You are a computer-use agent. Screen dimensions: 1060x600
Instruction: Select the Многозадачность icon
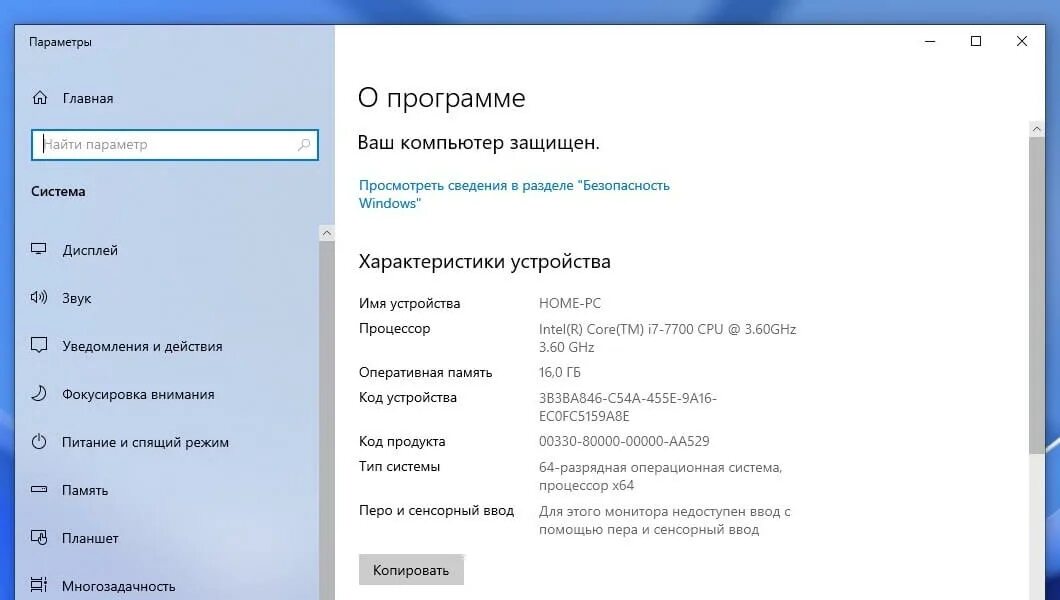click(x=39, y=585)
